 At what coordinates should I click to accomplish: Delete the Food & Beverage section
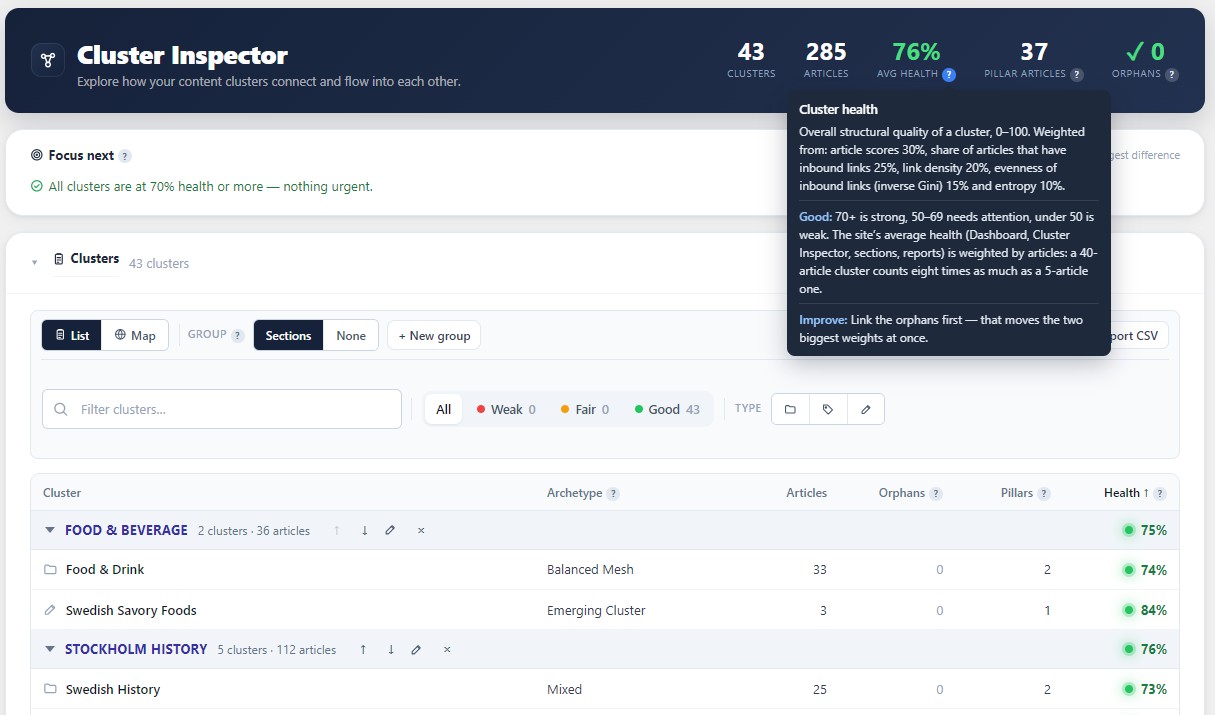[x=421, y=531]
